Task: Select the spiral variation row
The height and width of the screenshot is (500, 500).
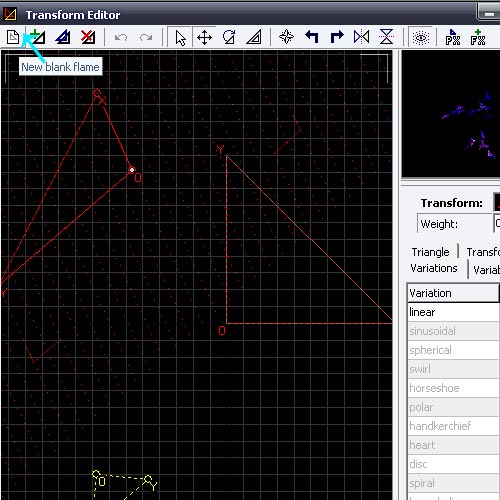Action: point(453,483)
